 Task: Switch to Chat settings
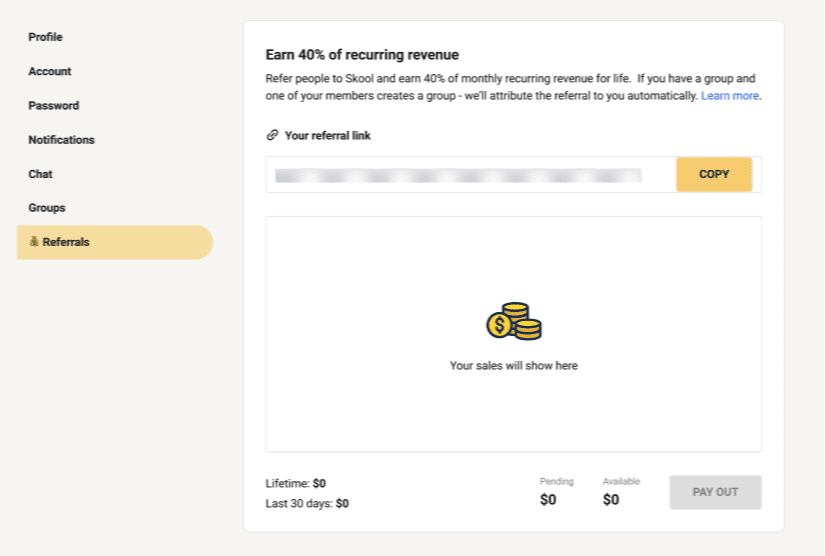[x=40, y=174]
